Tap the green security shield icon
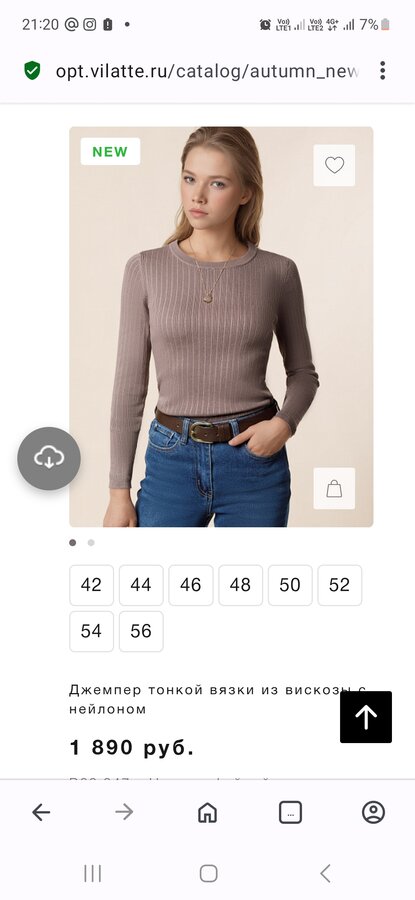 (32, 71)
